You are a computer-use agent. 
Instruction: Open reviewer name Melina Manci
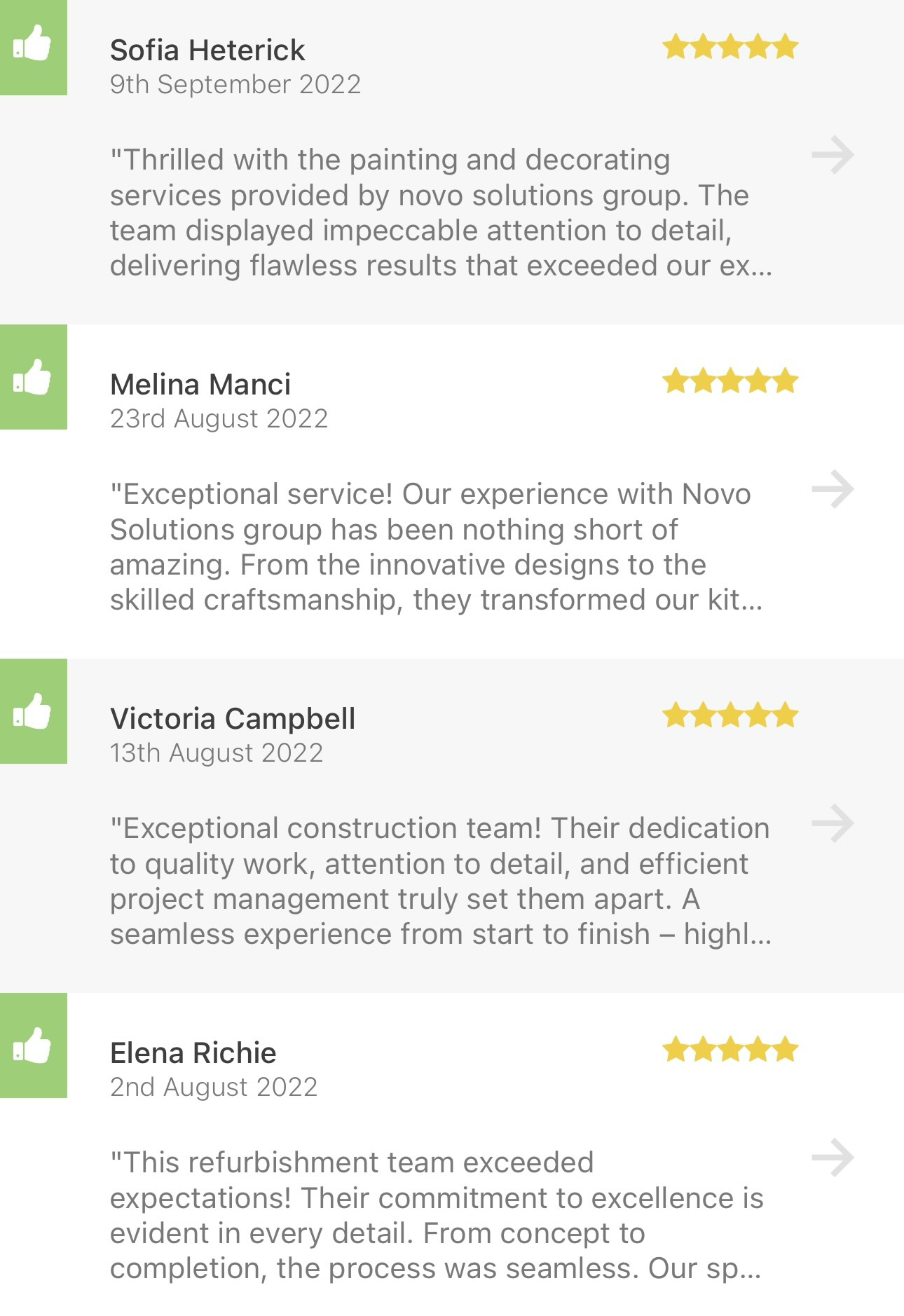200,385
